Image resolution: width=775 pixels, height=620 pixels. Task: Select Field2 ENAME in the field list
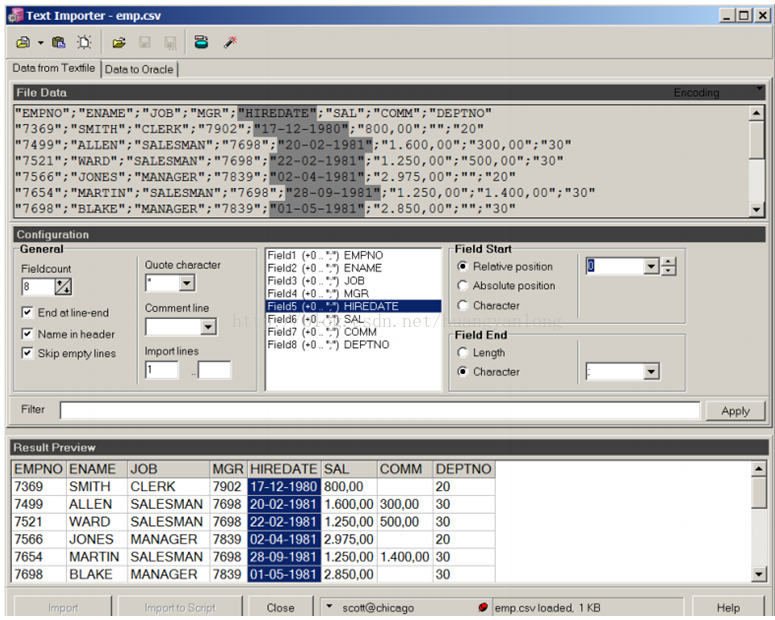pyautogui.click(x=353, y=268)
